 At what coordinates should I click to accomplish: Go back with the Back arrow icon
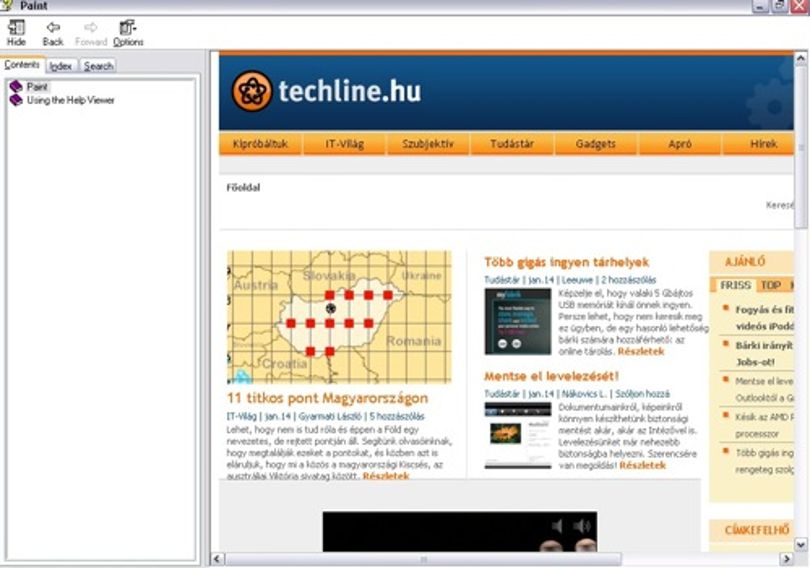[53, 27]
